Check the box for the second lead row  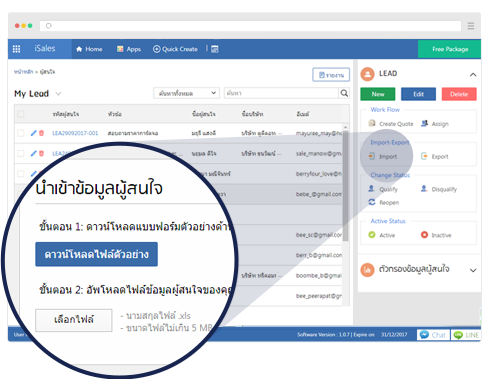(21, 153)
